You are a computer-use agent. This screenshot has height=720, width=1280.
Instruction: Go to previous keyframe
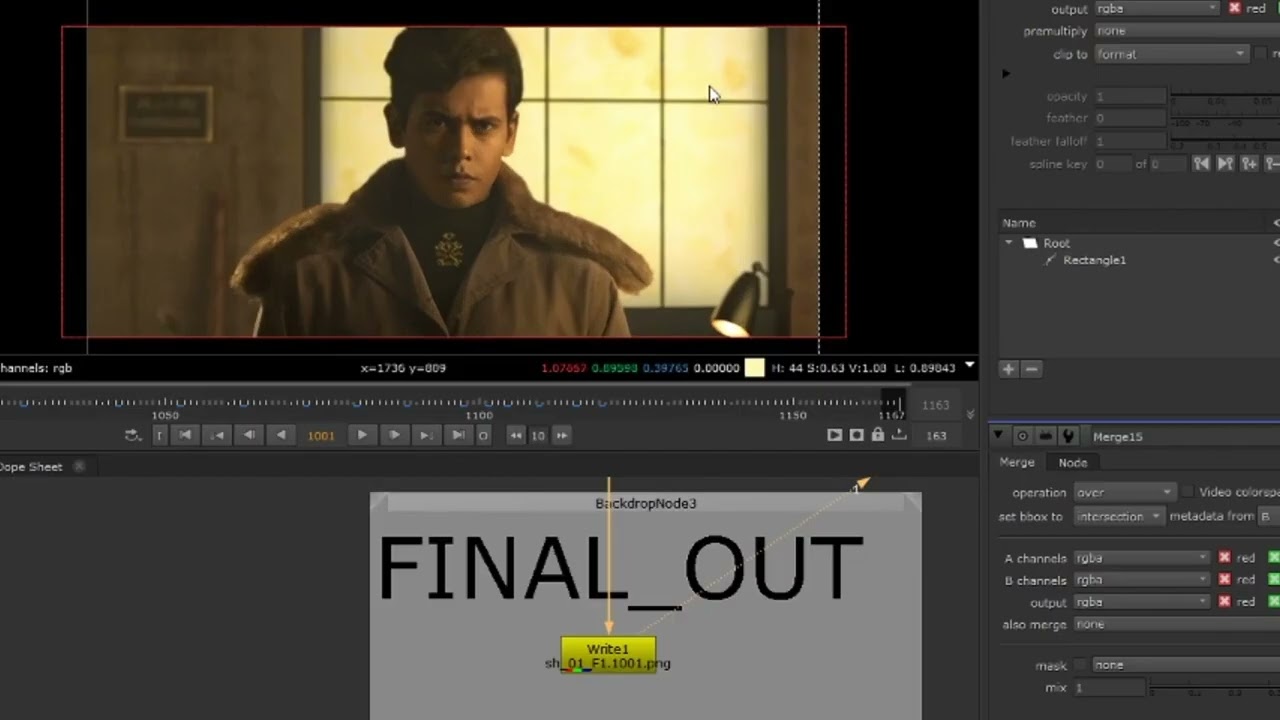click(217, 435)
